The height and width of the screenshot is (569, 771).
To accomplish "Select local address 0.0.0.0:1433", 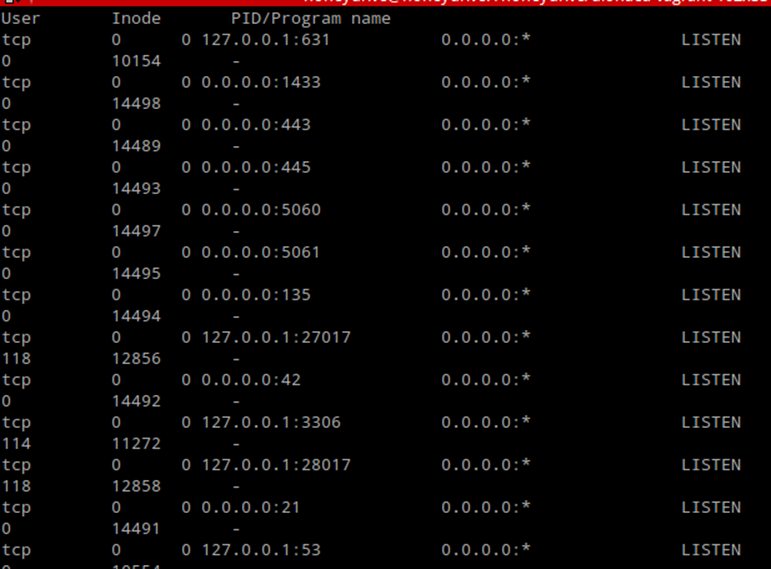I will (261, 82).
